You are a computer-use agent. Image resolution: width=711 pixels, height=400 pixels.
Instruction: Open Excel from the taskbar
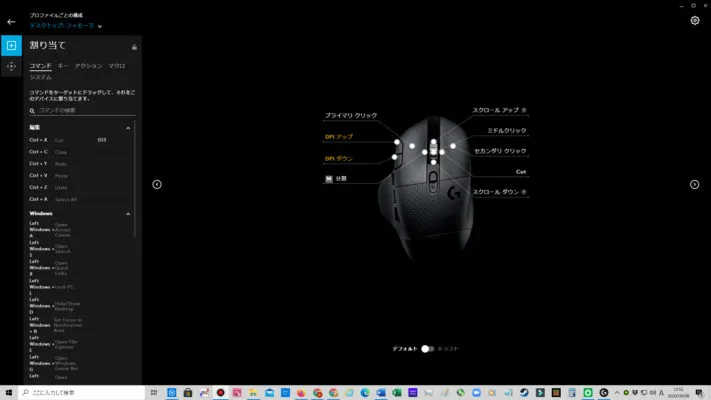pos(397,393)
